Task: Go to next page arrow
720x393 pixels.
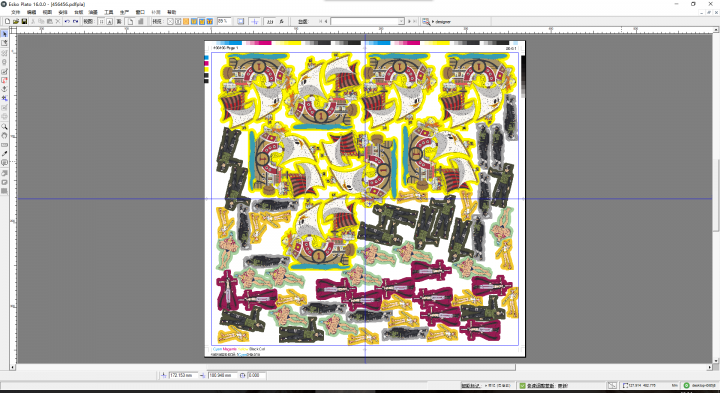Action: [409, 21]
